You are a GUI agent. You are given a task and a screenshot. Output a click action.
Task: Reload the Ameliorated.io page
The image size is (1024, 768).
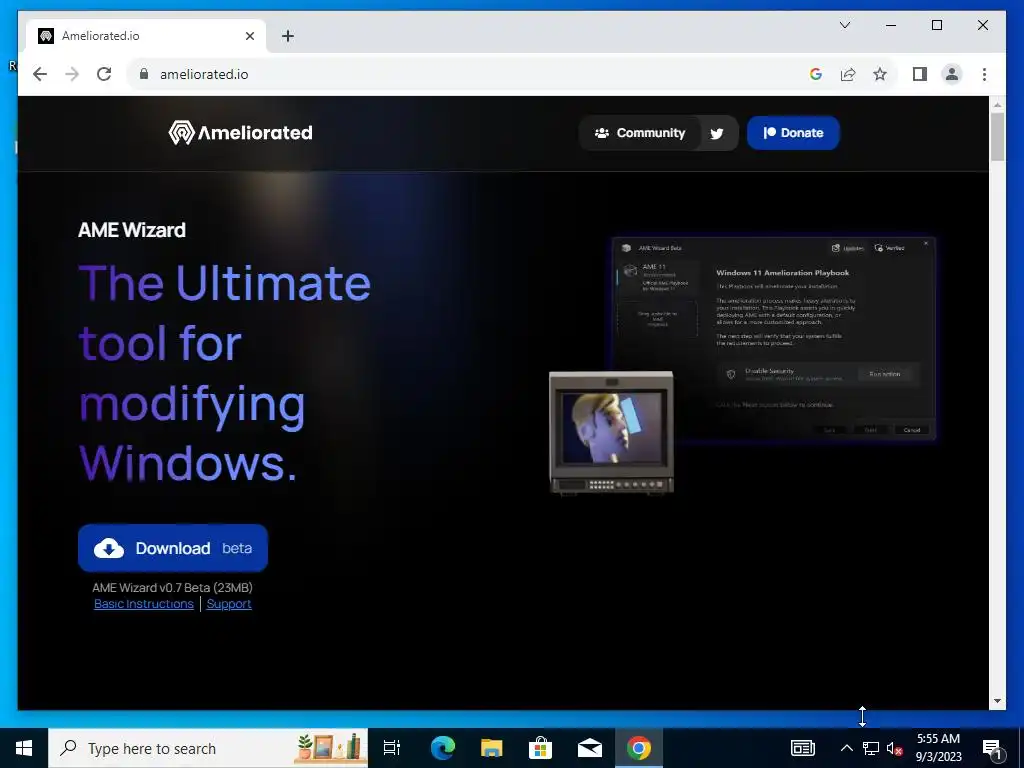coord(104,74)
